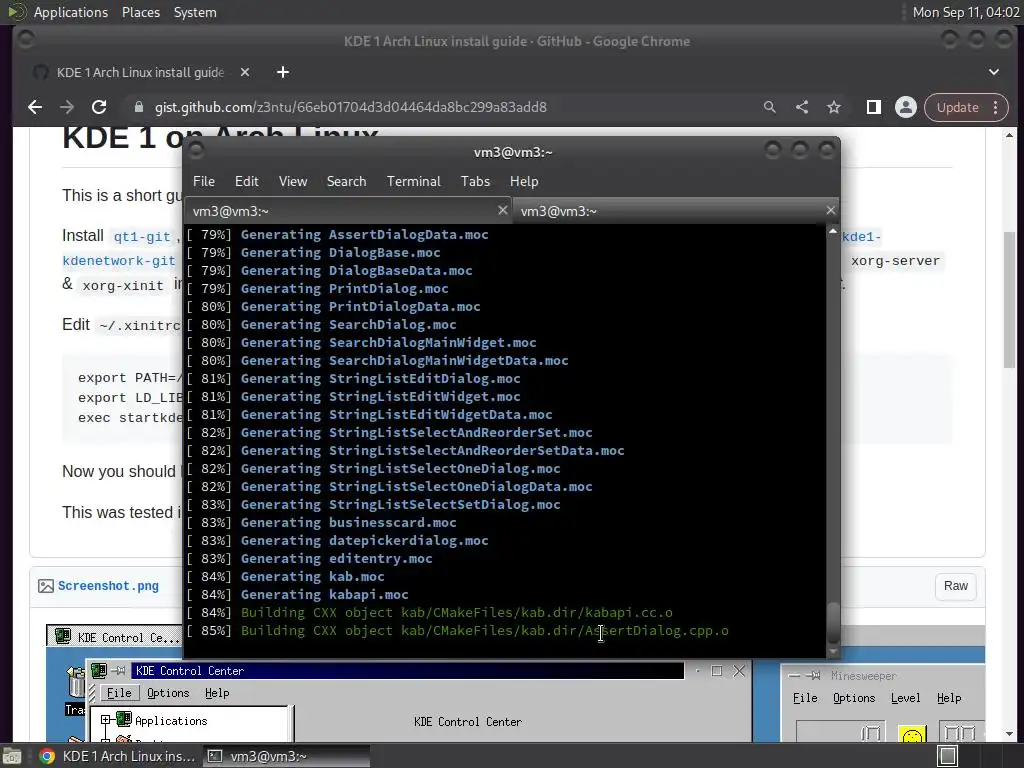
Task: Open the terminal File menu
Action: pos(204,182)
